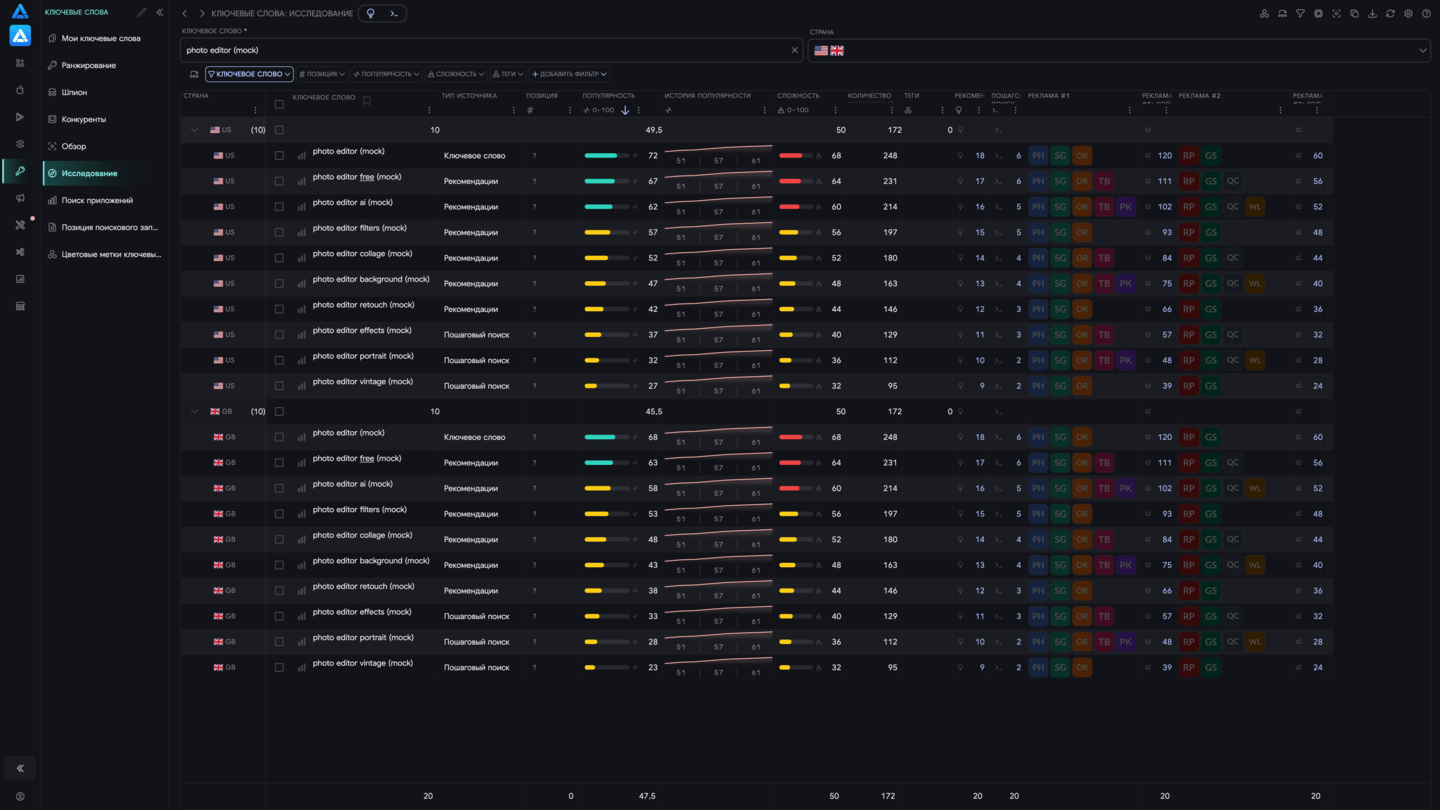This screenshot has height=810, width=1440.
Task: Click PH ad badge in first US row
Action: point(1038,156)
